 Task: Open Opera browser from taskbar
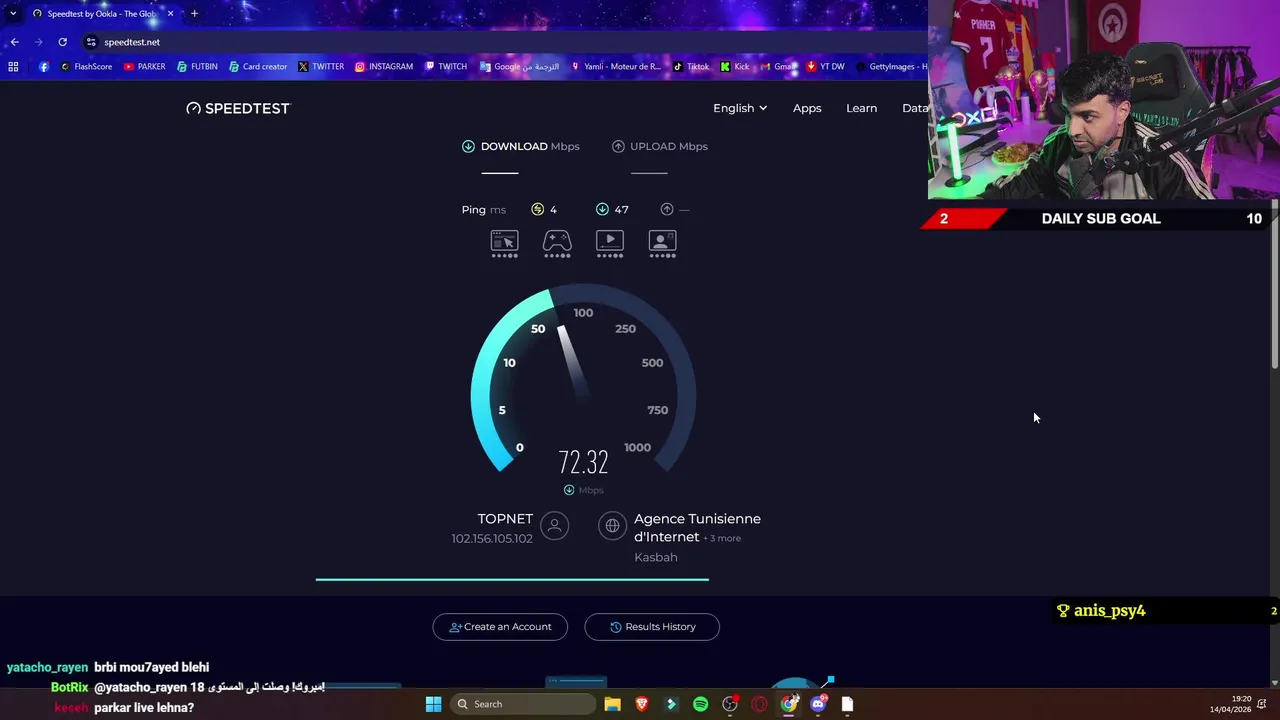click(760, 704)
